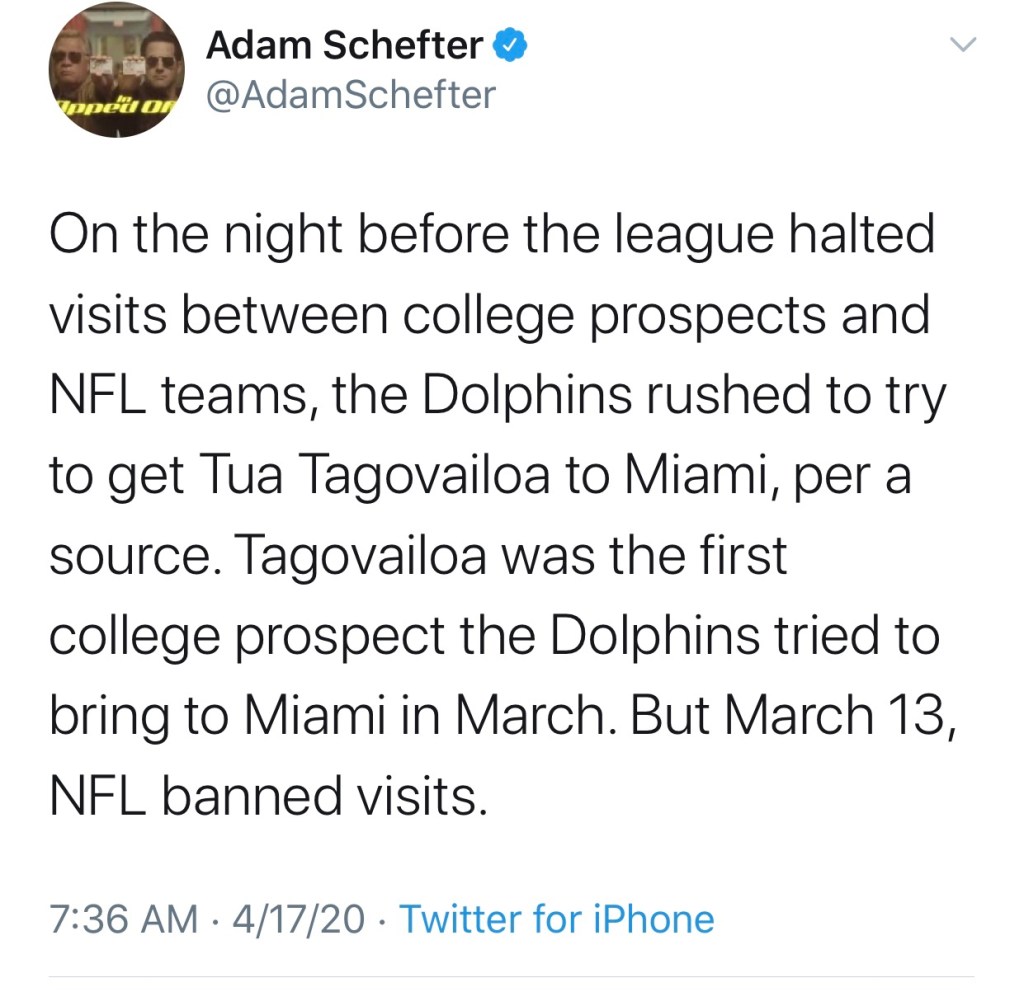Open the @AdamSchefter handle link

tap(350, 95)
